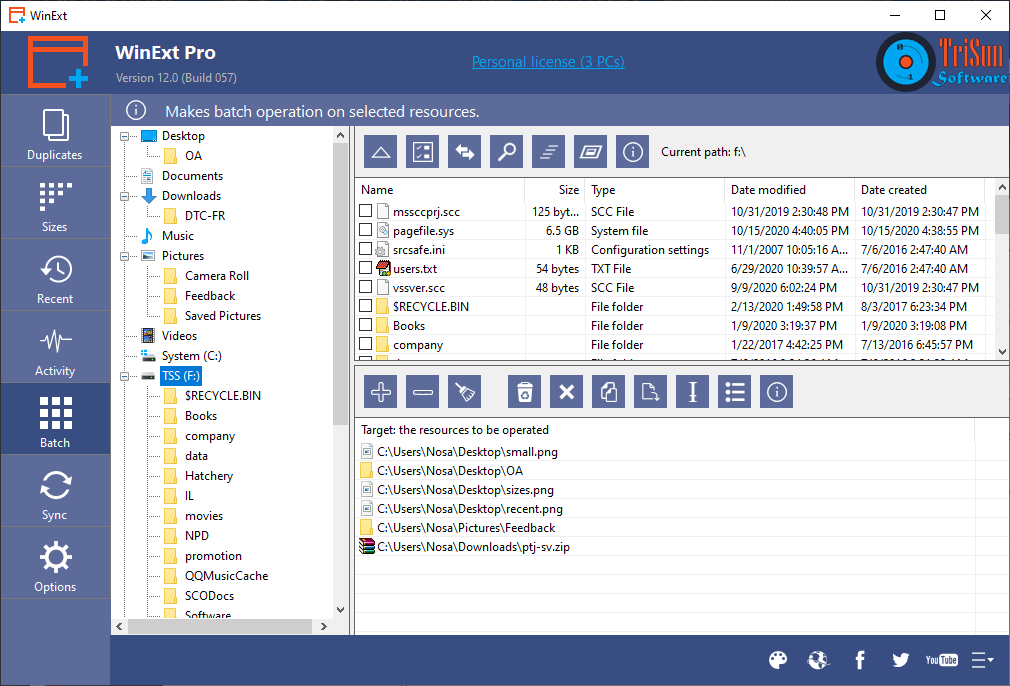Click the broom clear-list icon

tap(464, 392)
